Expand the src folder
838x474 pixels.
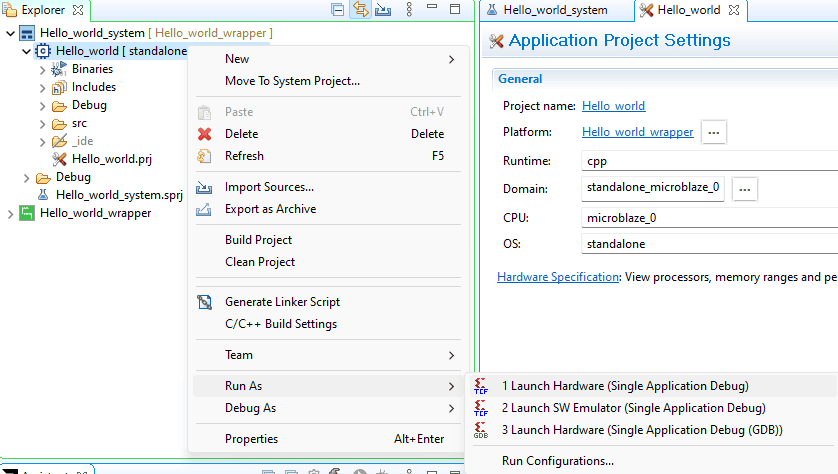tap(42, 123)
